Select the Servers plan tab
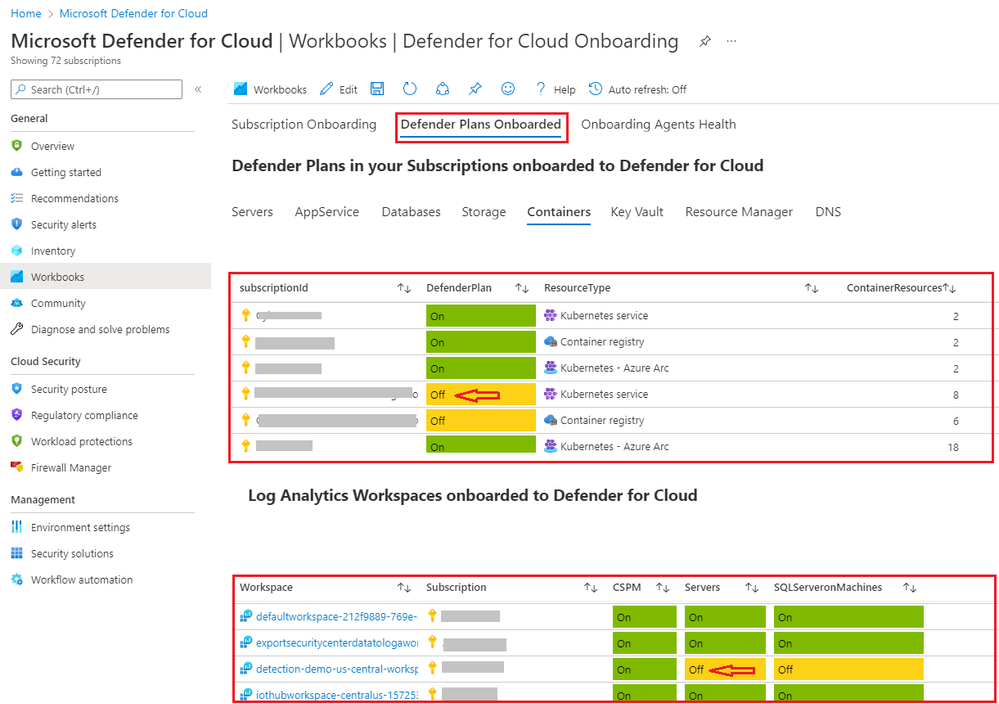The height and width of the screenshot is (704, 999). coord(252,212)
